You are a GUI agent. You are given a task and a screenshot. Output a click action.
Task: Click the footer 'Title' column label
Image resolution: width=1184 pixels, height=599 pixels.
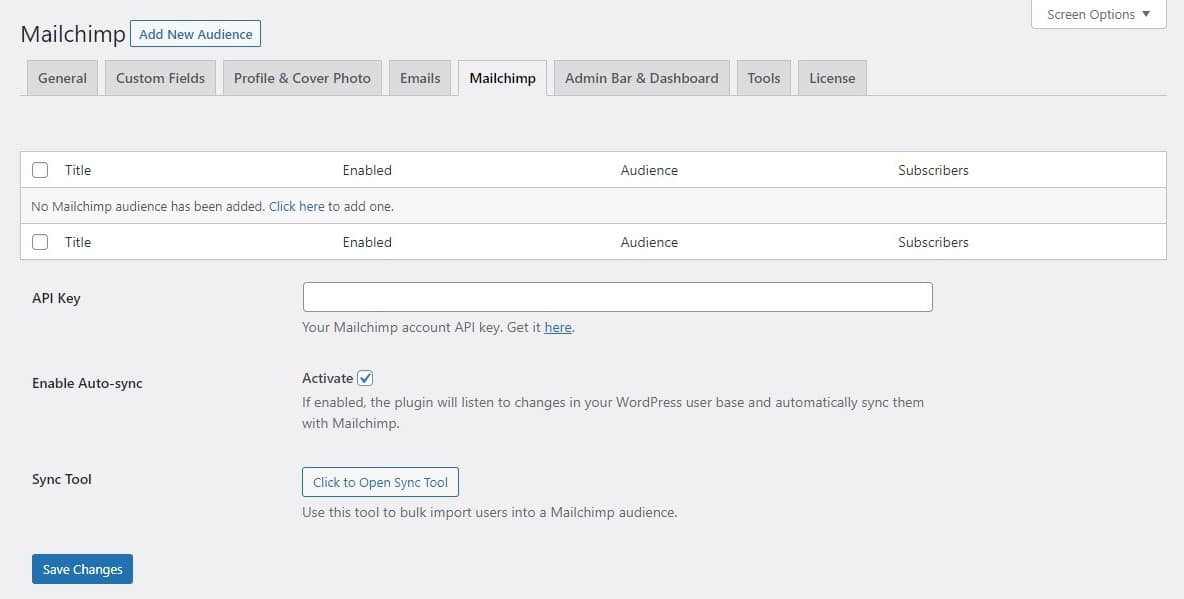pos(78,242)
